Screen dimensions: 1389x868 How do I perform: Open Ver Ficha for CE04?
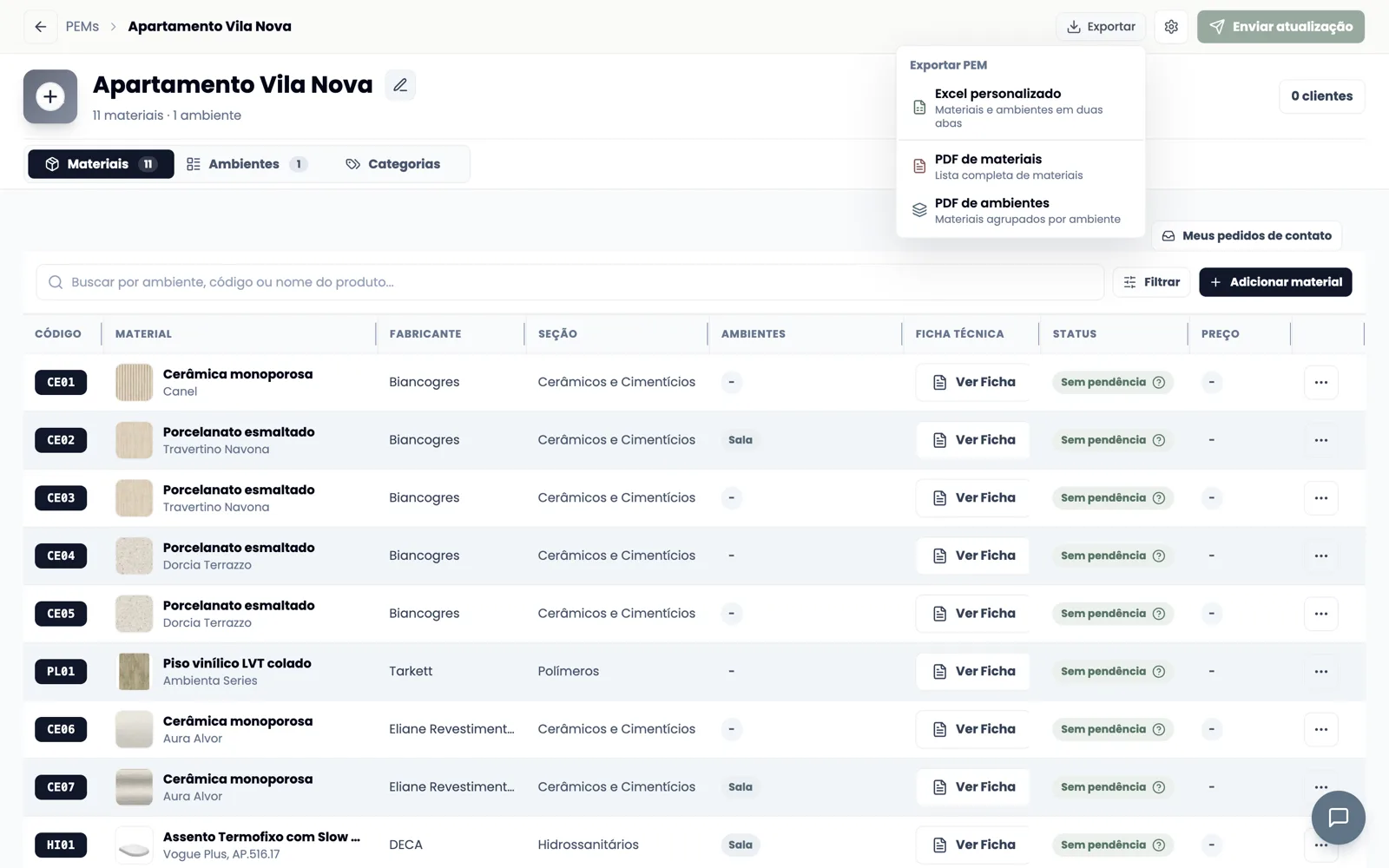point(973,556)
